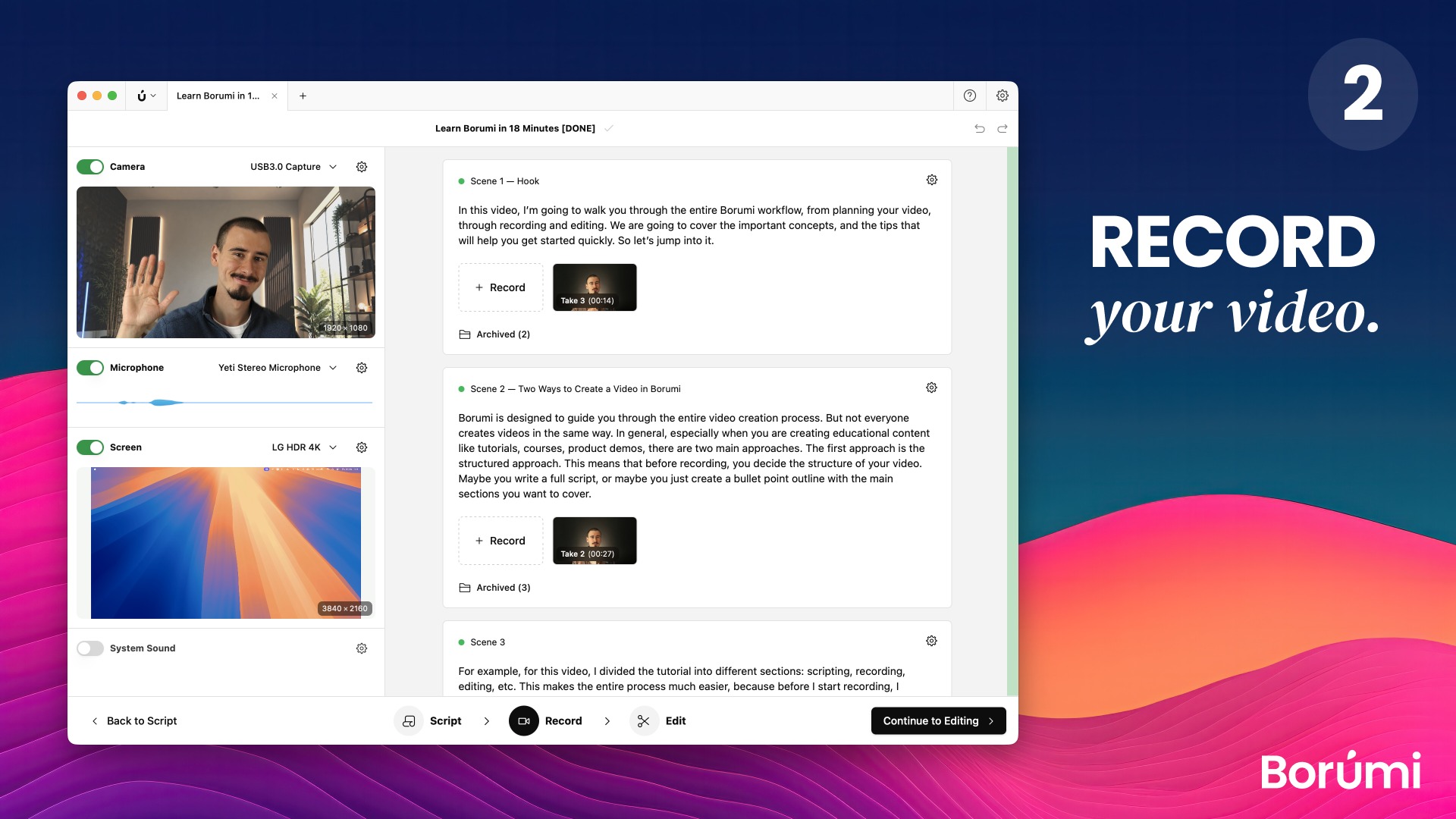Open Scene 1 settings gear

click(931, 180)
